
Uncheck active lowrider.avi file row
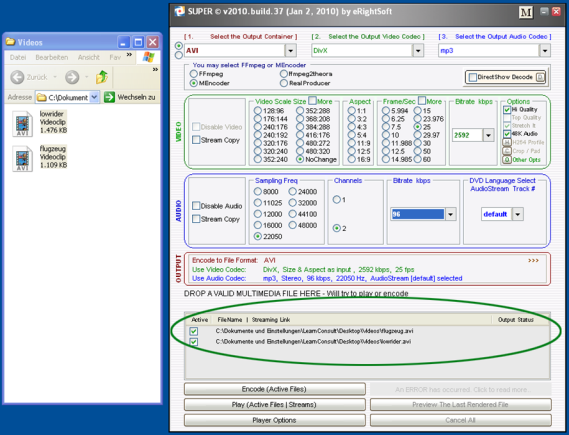194,342
